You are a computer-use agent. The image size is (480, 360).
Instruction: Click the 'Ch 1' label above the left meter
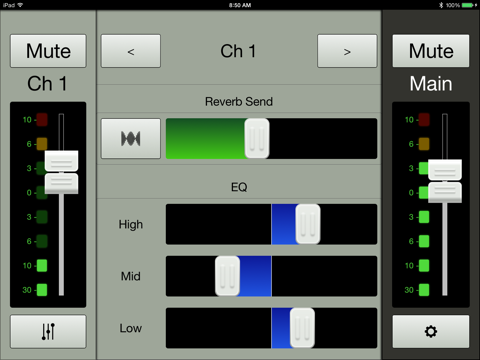tap(47, 83)
